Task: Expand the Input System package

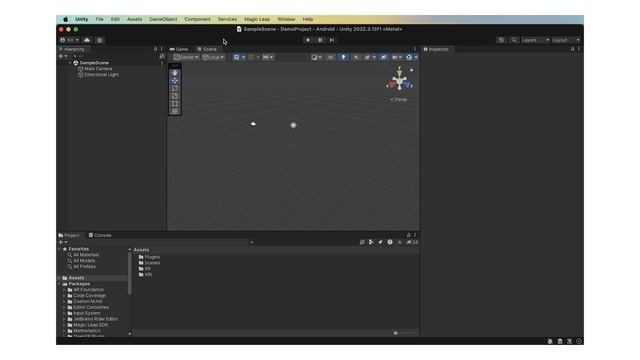Action: point(64,313)
